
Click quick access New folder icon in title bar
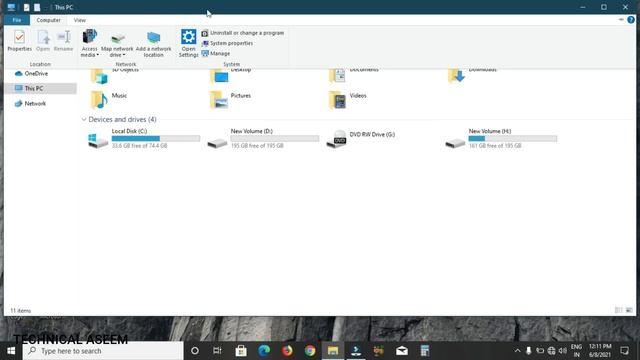point(37,7)
